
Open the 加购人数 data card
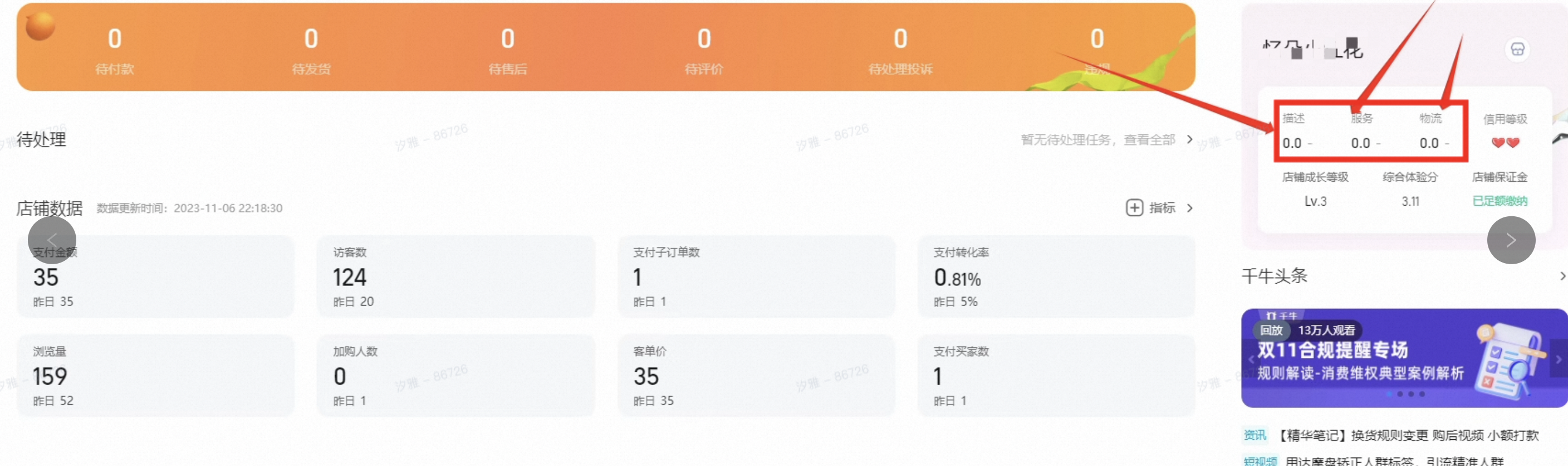pos(455,376)
